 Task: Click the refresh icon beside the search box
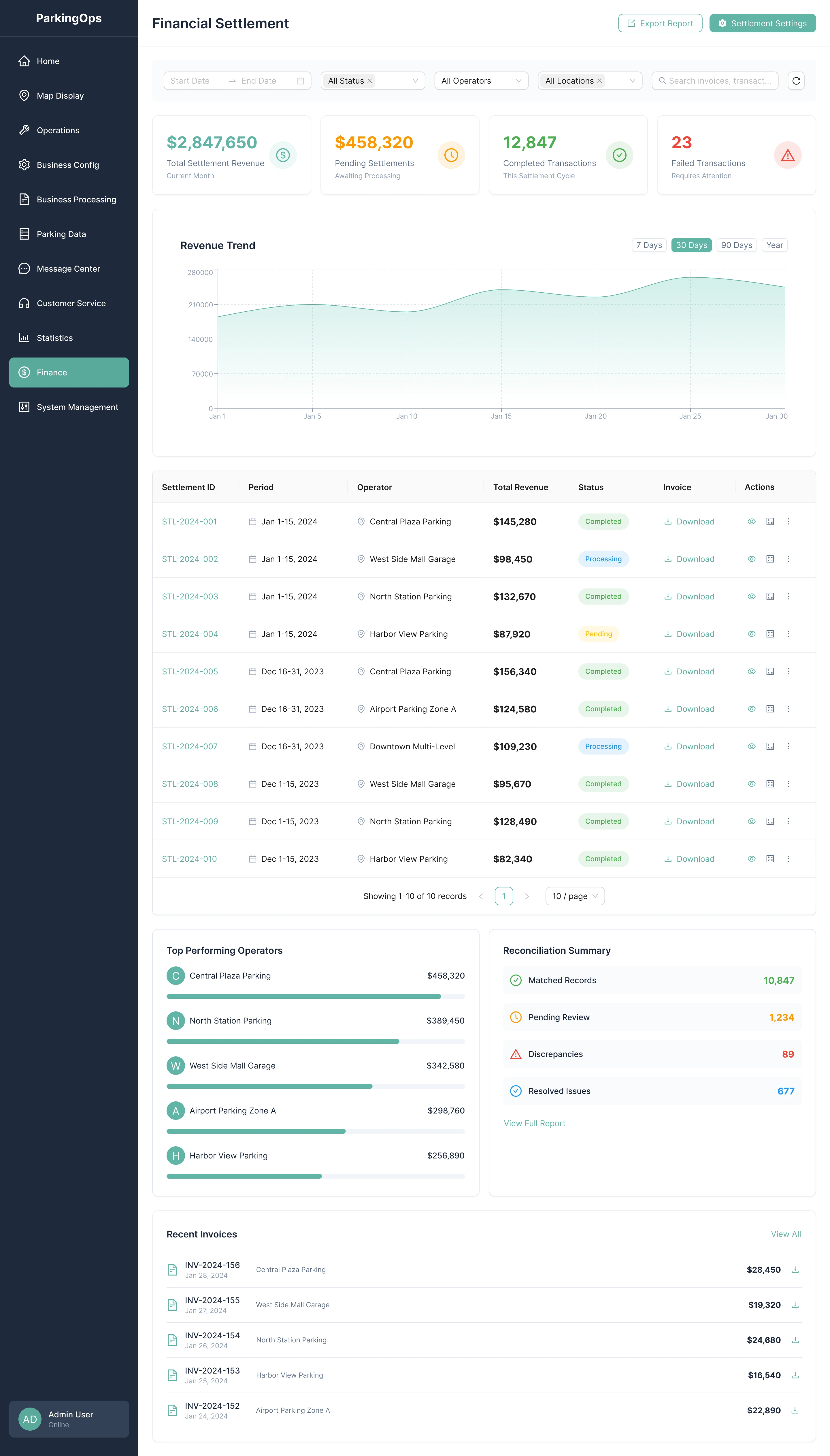pos(796,81)
